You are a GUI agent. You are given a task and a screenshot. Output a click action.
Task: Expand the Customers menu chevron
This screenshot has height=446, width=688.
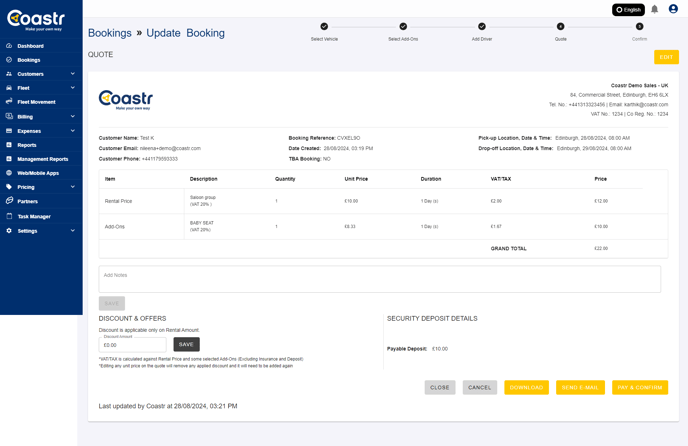coord(72,74)
